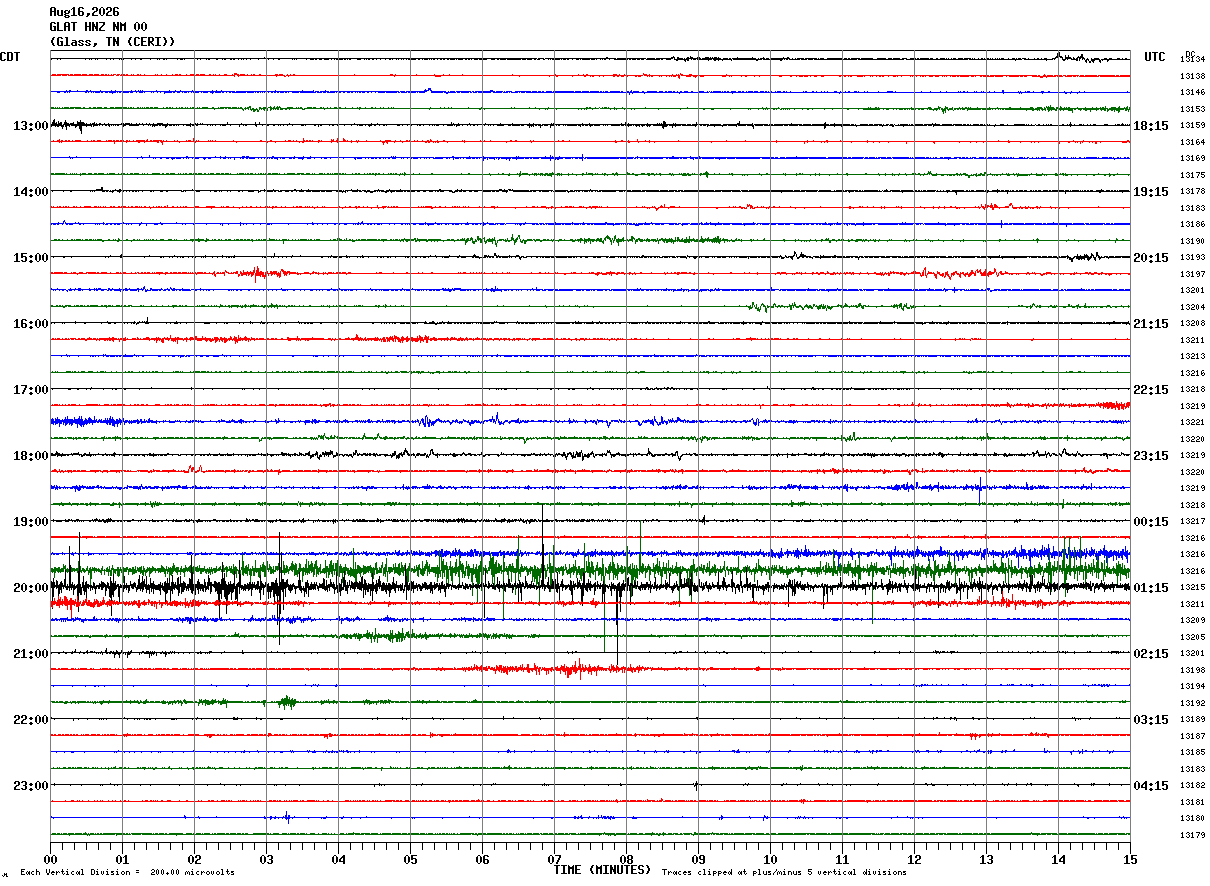Click the UTC timezone header
1210x886 pixels.
tap(1155, 57)
